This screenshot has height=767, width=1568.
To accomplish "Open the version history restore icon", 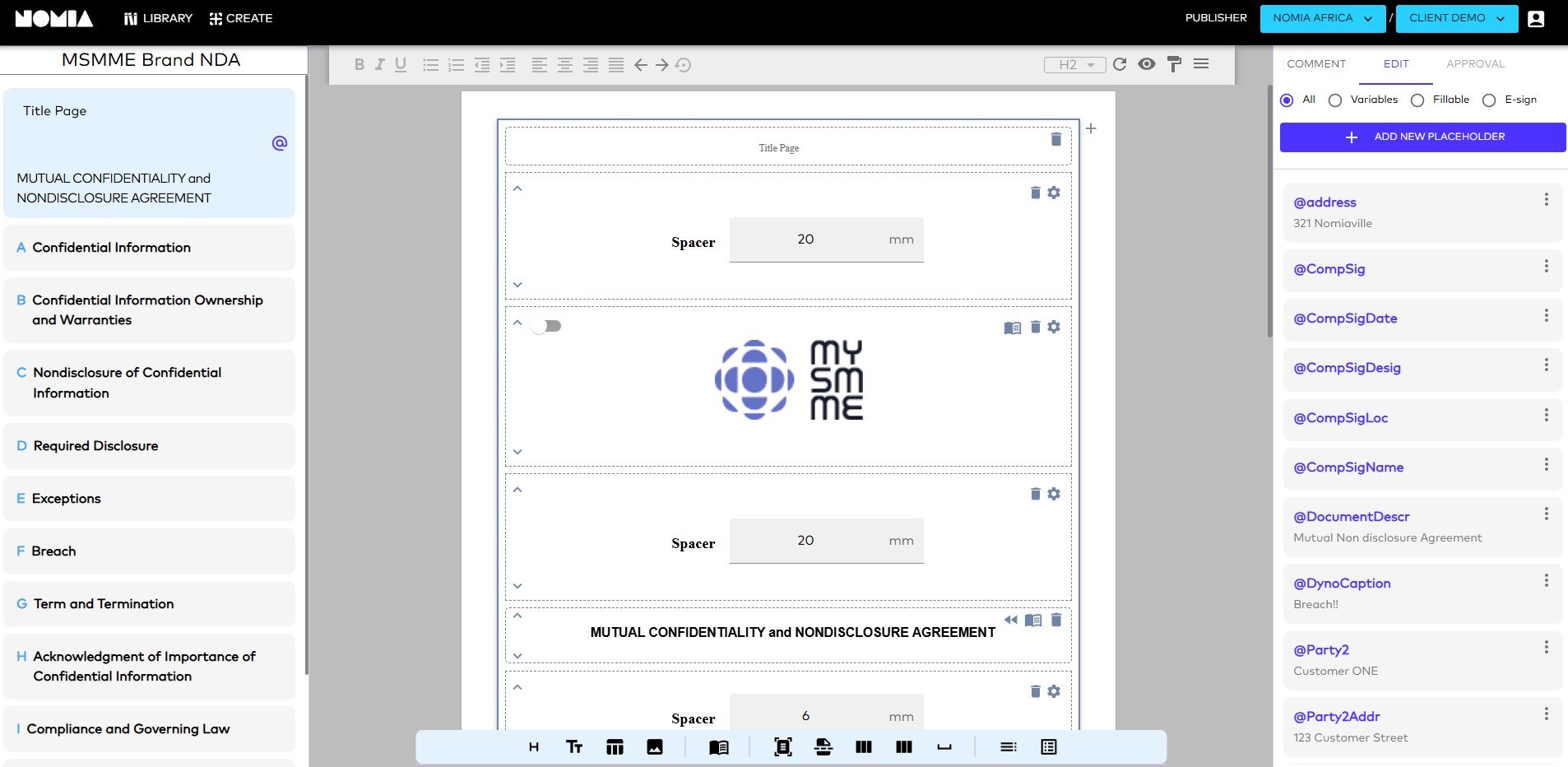I will pyautogui.click(x=683, y=64).
